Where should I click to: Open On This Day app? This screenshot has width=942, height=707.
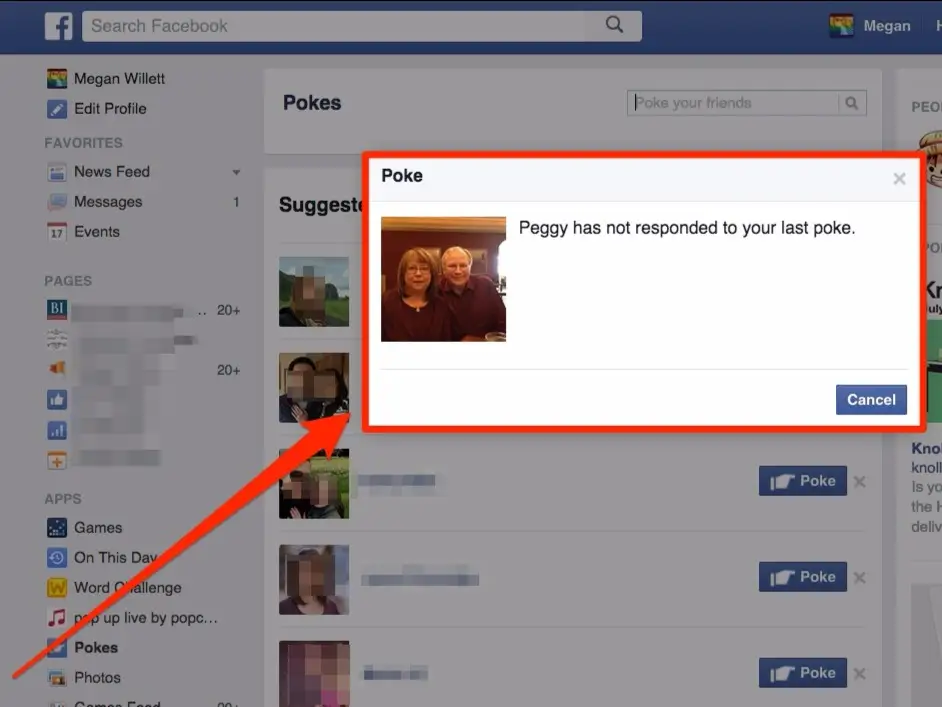coord(115,557)
